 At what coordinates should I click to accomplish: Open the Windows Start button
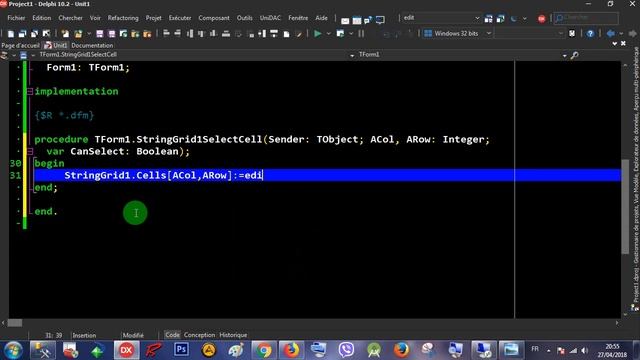(13, 350)
